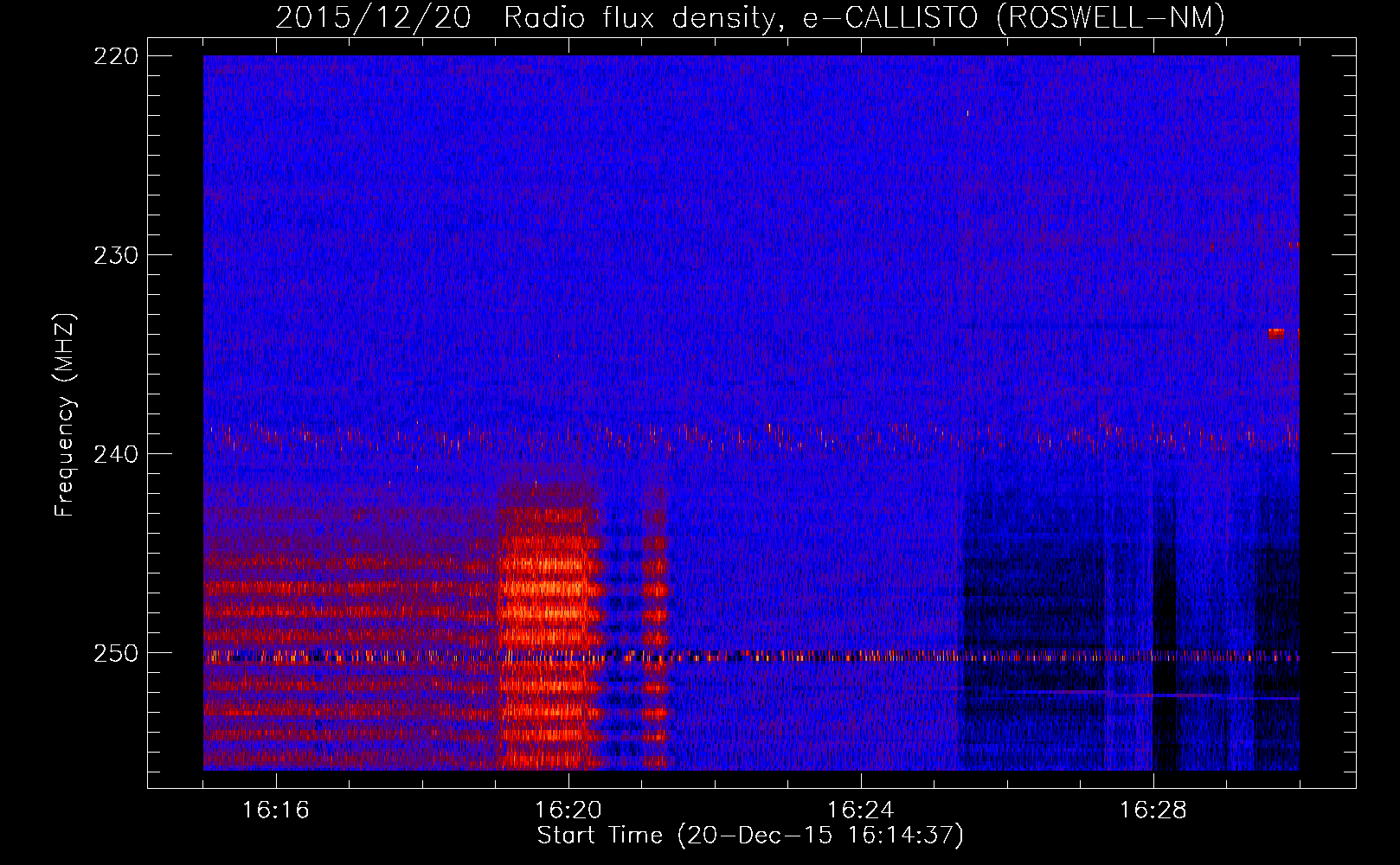Click the Frequency (MHZ) axis title
The image size is (1400, 865).
click(x=65, y=415)
